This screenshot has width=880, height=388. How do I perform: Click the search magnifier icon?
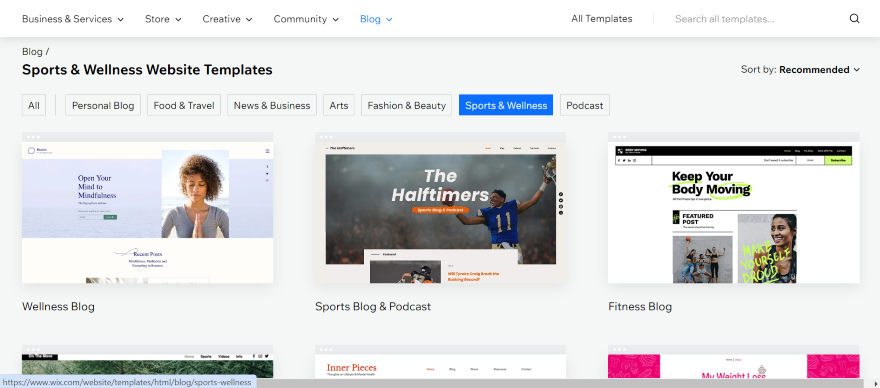click(854, 19)
